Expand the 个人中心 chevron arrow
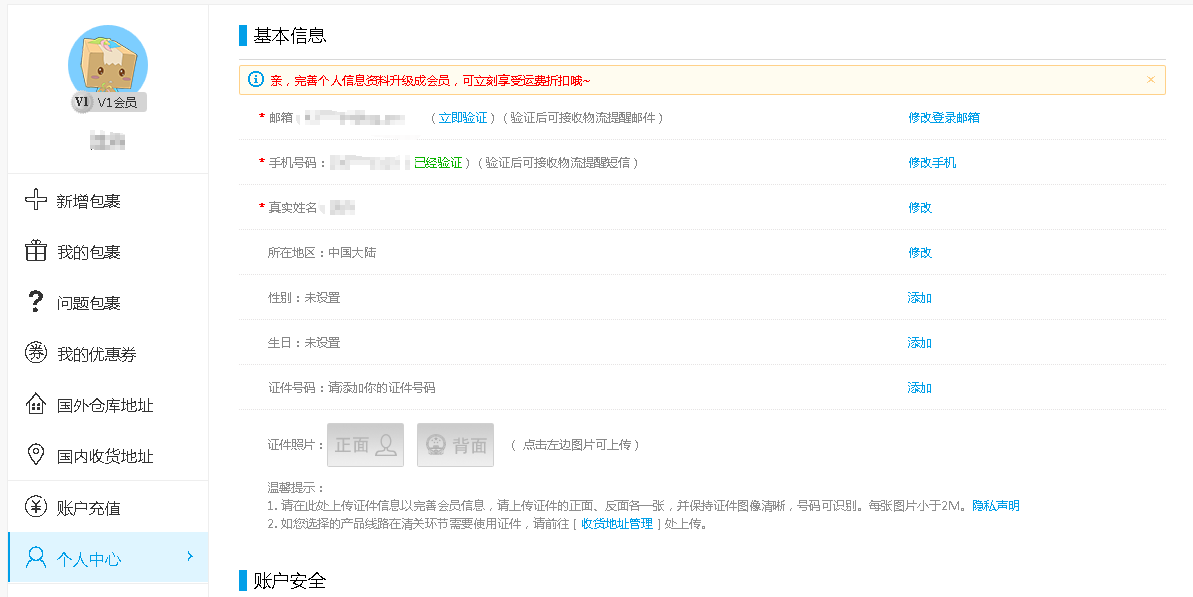The image size is (1193, 597). point(190,556)
